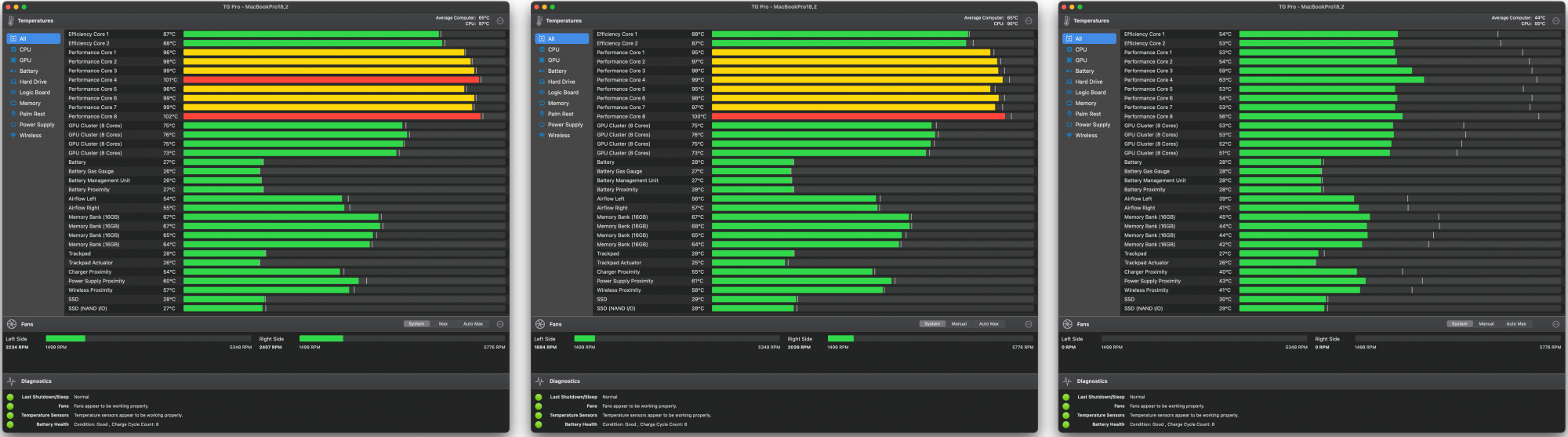The height and width of the screenshot is (437, 1568).
Task: Select GPU icon in left window sidebar
Action: click(13, 60)
